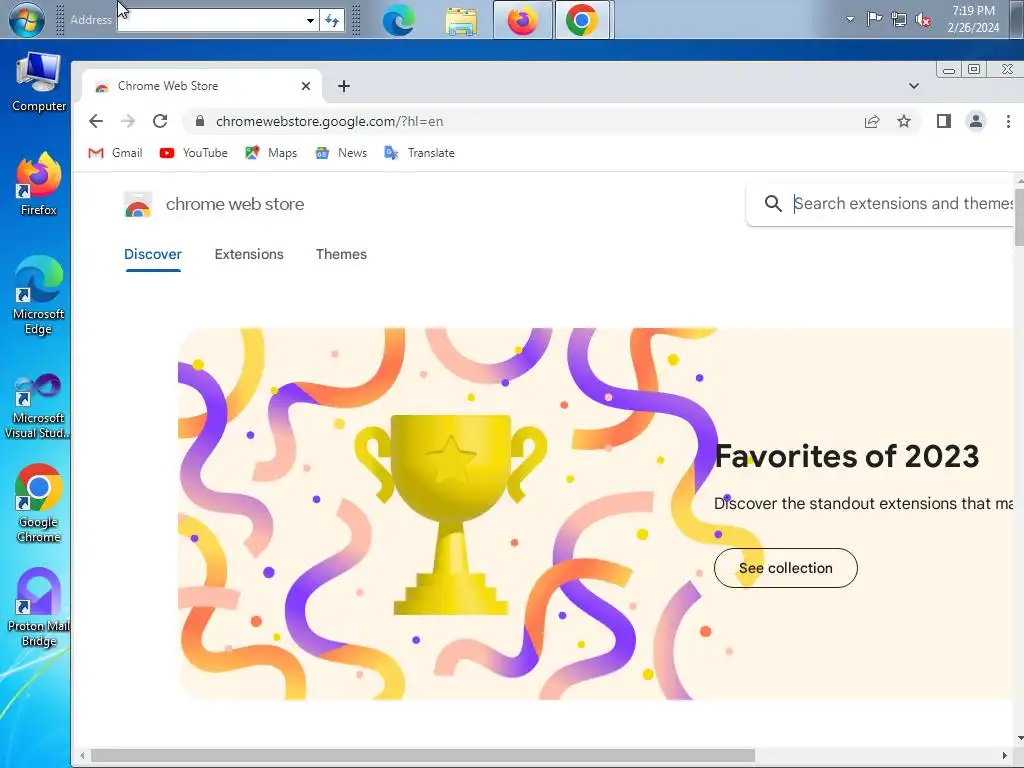1024x768 pixels.
Task: Bookmark this tab with the star icon
Action: 904,121
